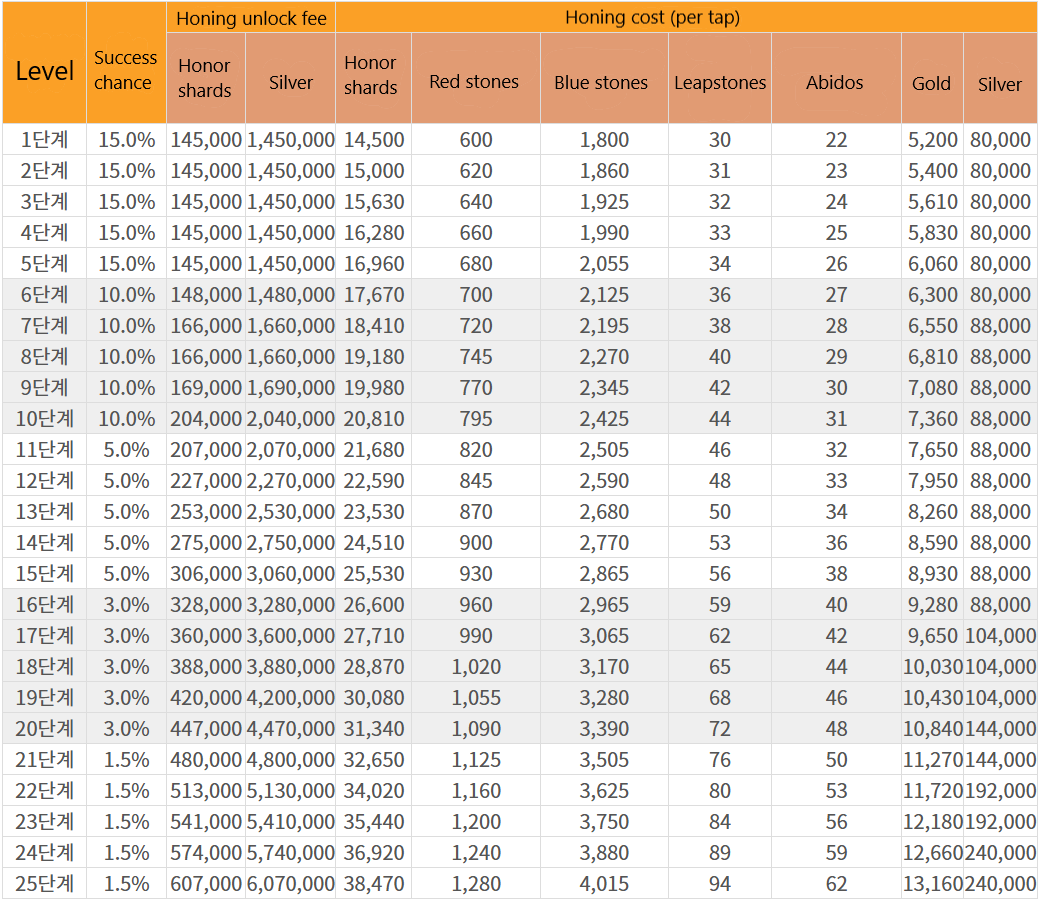Viewport: 1043px width, 902px height.
Task: Click leapstones value 53
Action: 720,543
